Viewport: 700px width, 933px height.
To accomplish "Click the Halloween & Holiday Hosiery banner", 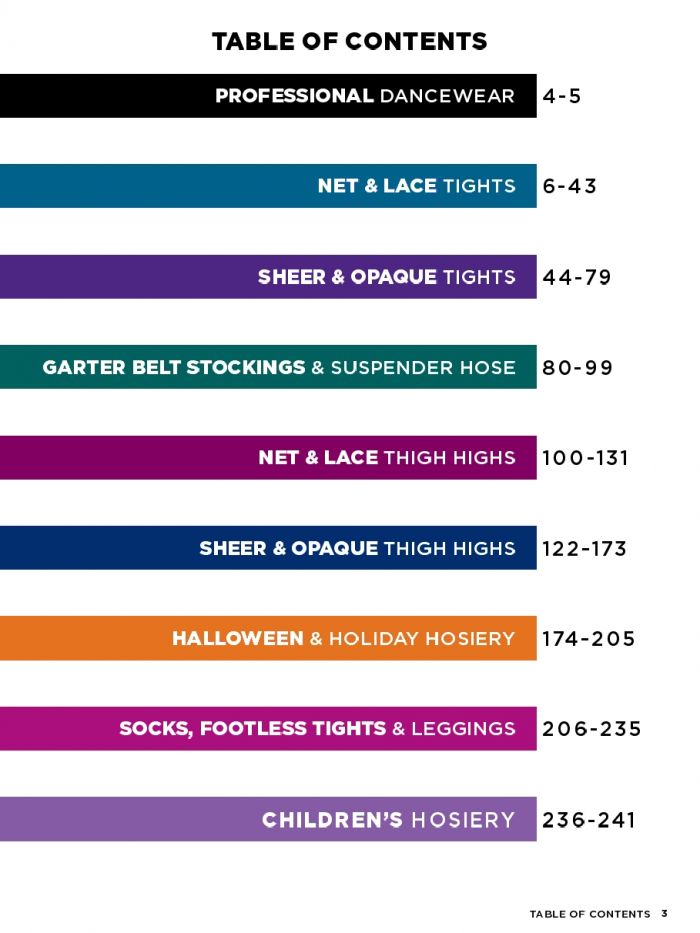I will [x=343, y=638].
